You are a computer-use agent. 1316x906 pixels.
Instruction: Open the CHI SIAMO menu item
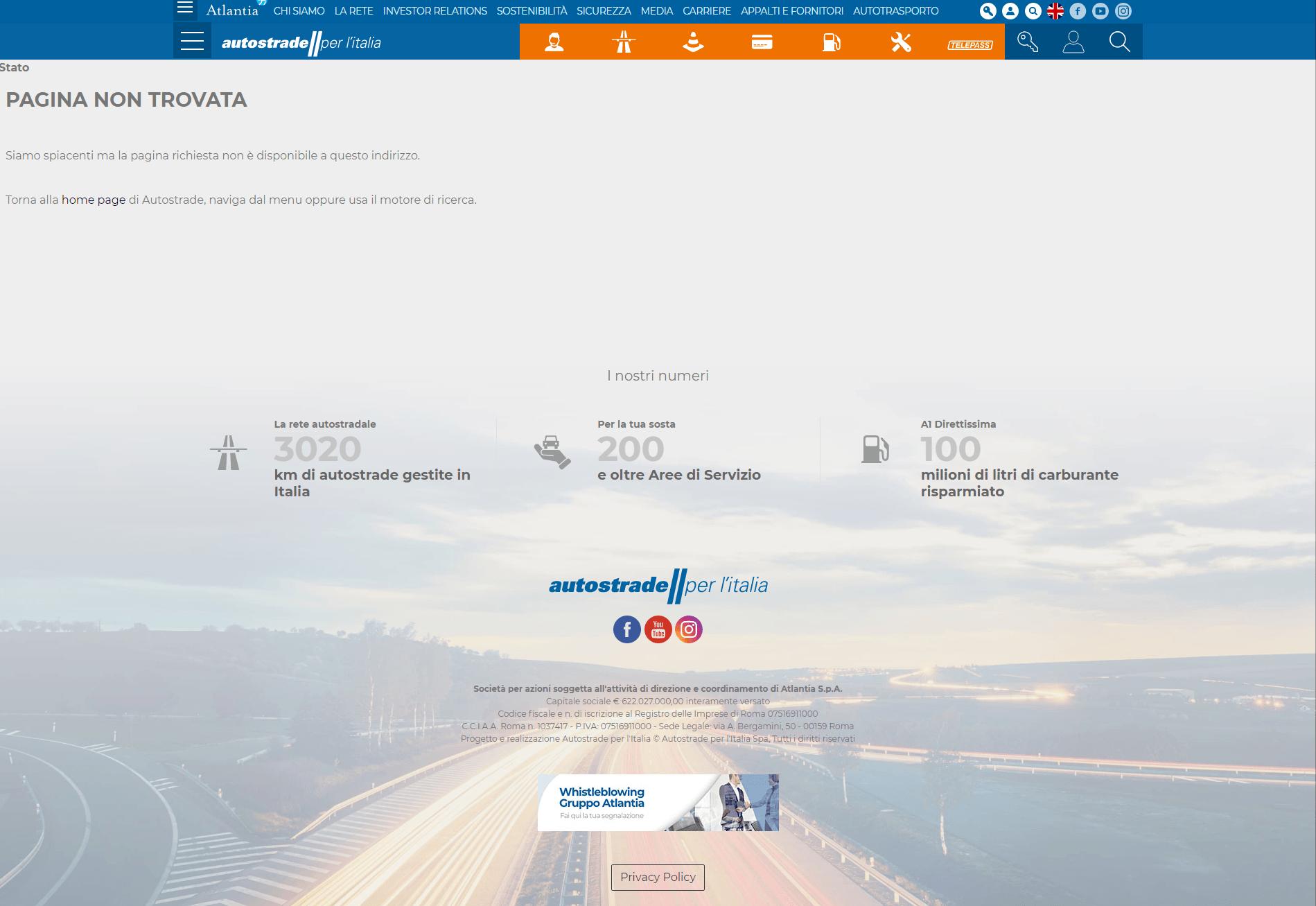[x=299, y=11]
